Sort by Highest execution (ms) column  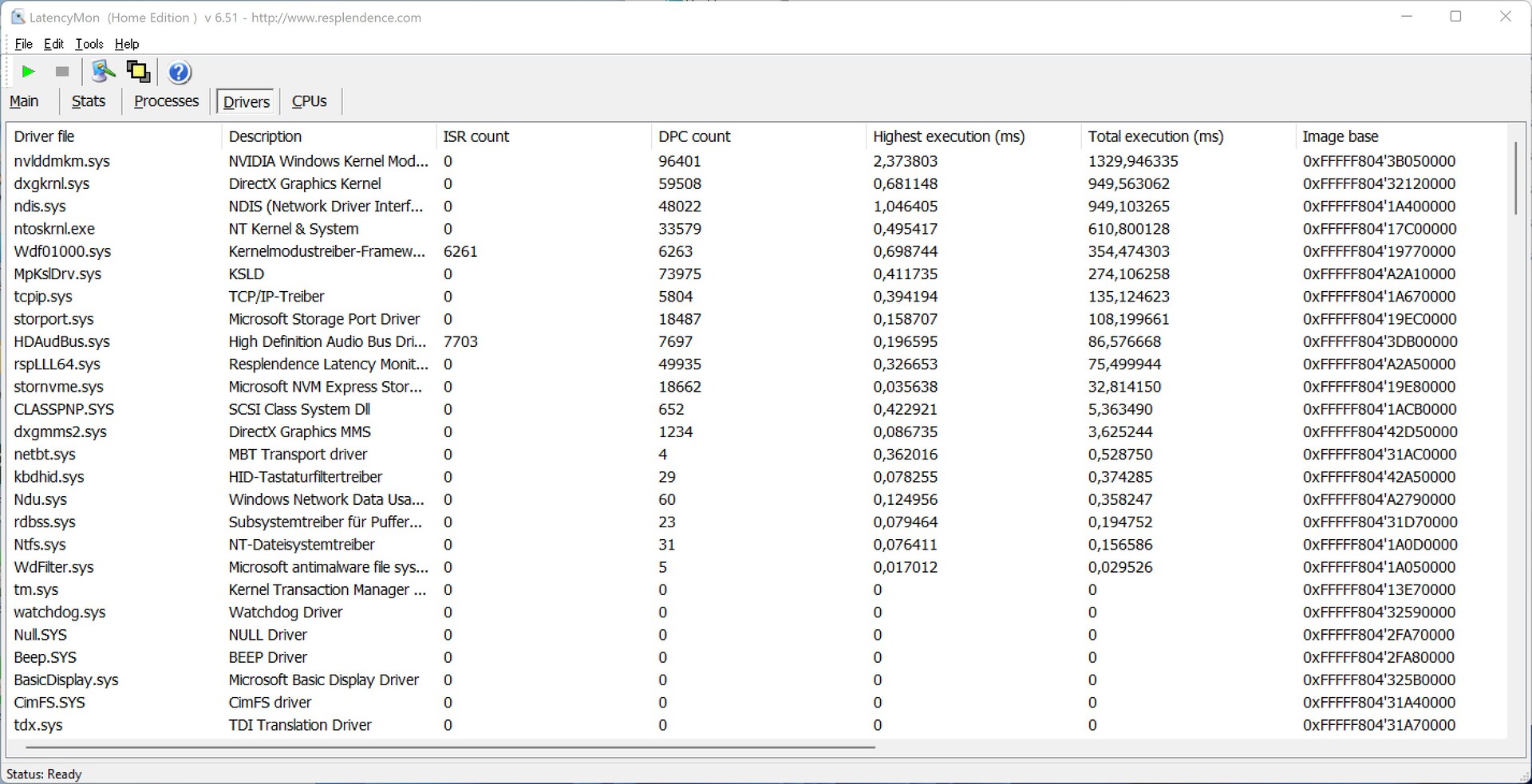point(949,136)
